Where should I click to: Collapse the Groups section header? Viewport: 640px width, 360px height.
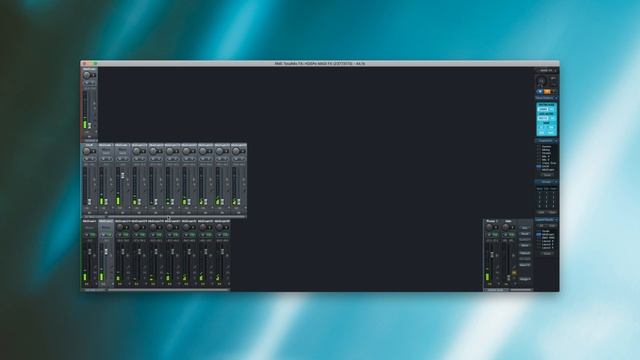(547, 182)
